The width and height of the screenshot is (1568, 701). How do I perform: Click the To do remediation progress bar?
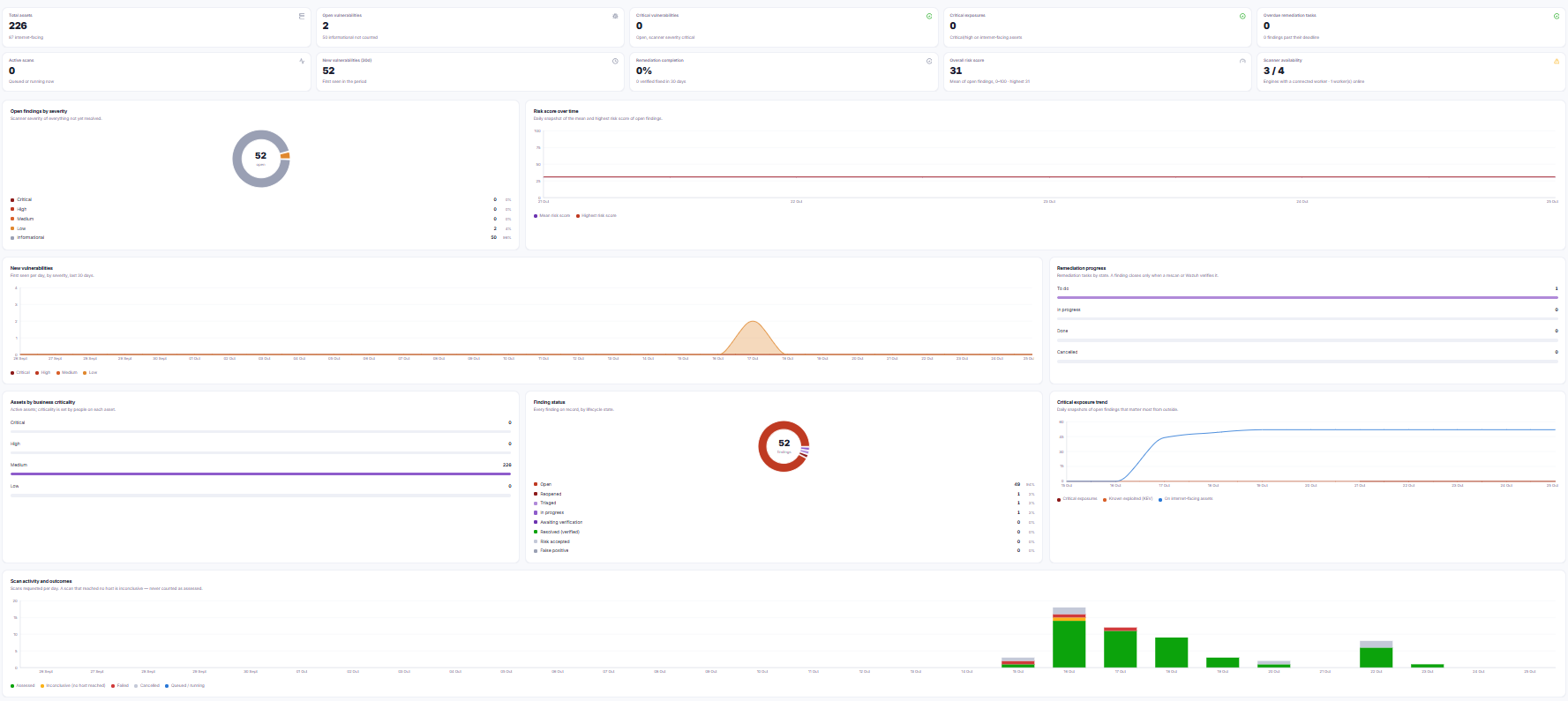1307,298
